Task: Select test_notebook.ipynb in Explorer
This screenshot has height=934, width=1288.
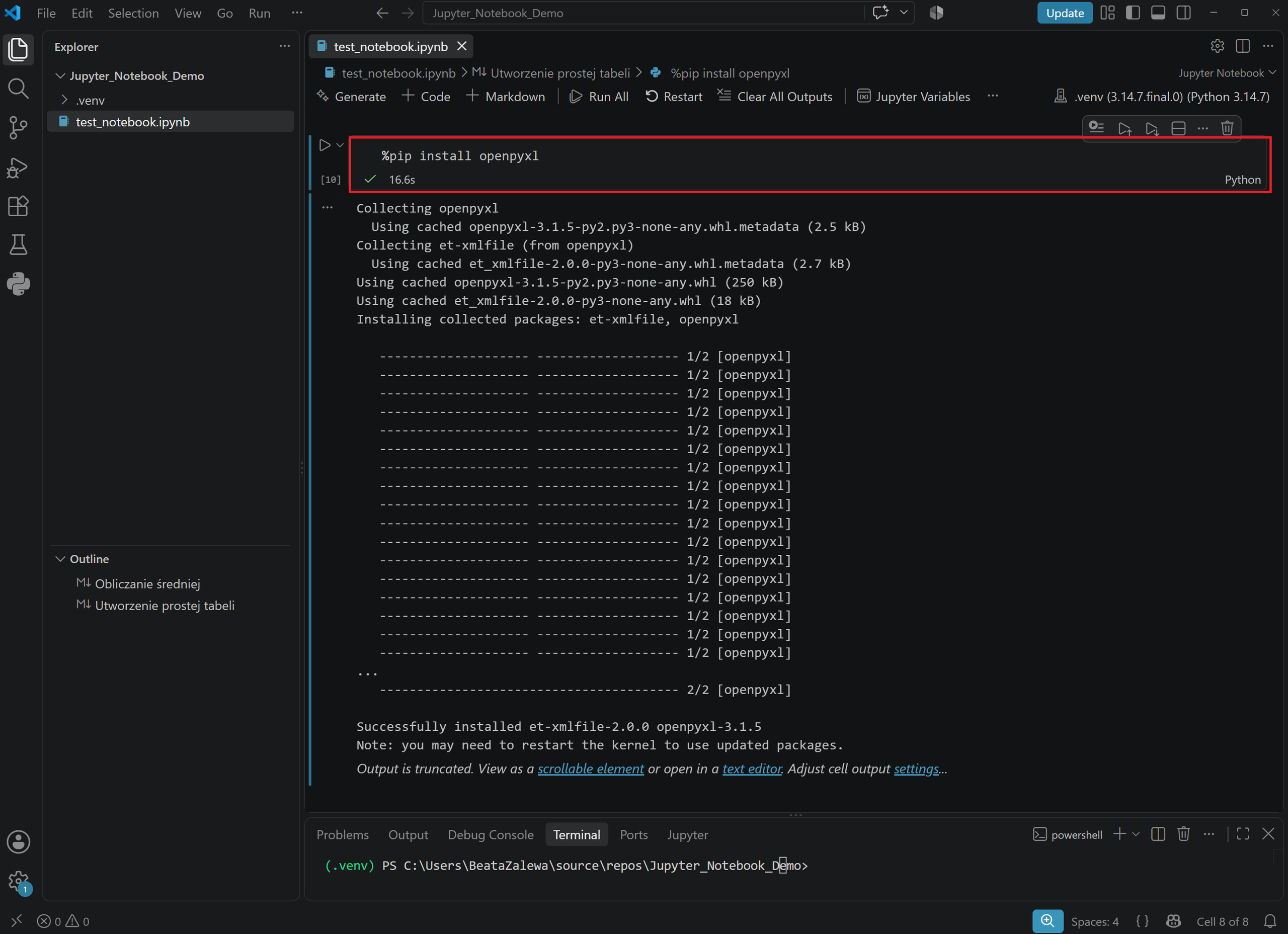Action: [x=171, y=122]
